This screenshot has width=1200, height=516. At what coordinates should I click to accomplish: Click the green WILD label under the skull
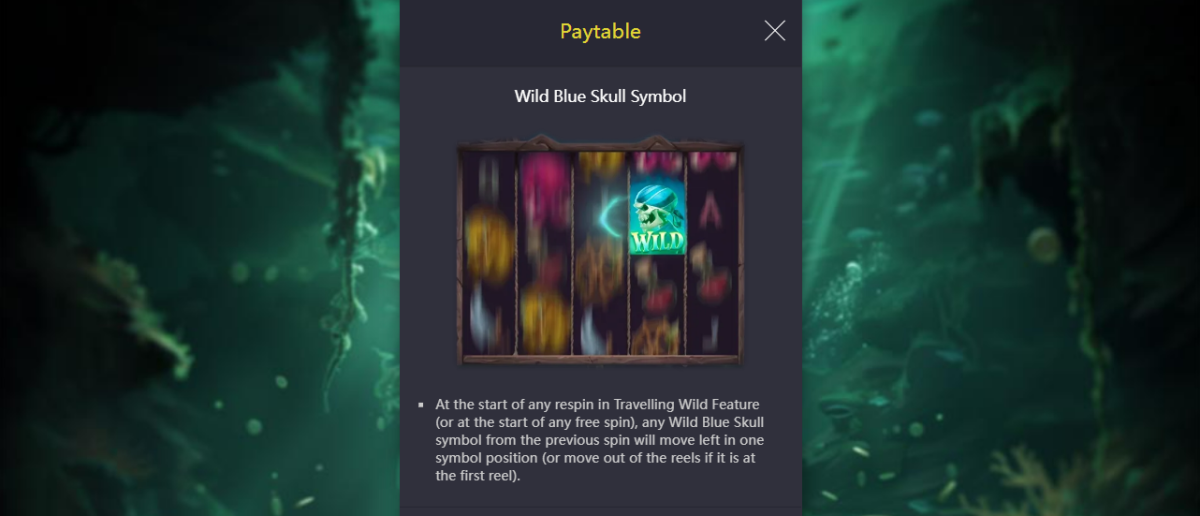[657, 240]
